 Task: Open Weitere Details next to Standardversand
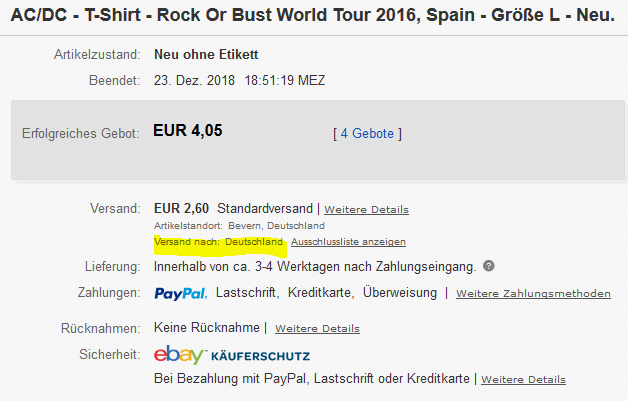365,210
